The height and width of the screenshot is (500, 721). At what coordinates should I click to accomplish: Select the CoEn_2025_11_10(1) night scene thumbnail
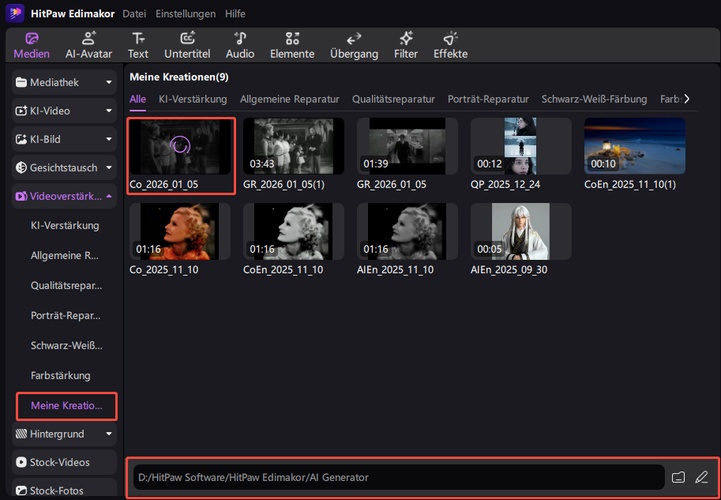635,146
